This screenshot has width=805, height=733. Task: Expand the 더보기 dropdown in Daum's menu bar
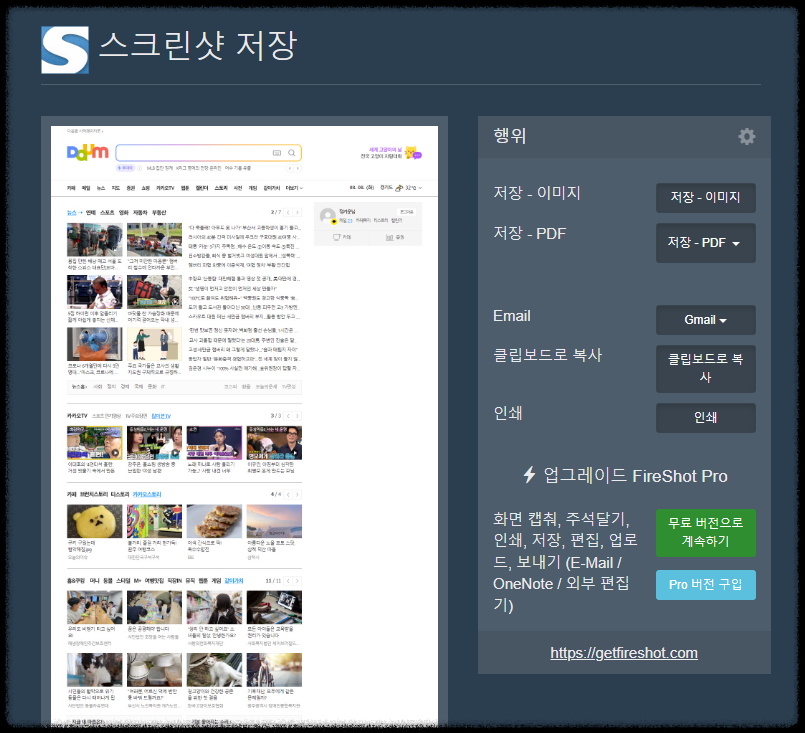click(293, 188)
